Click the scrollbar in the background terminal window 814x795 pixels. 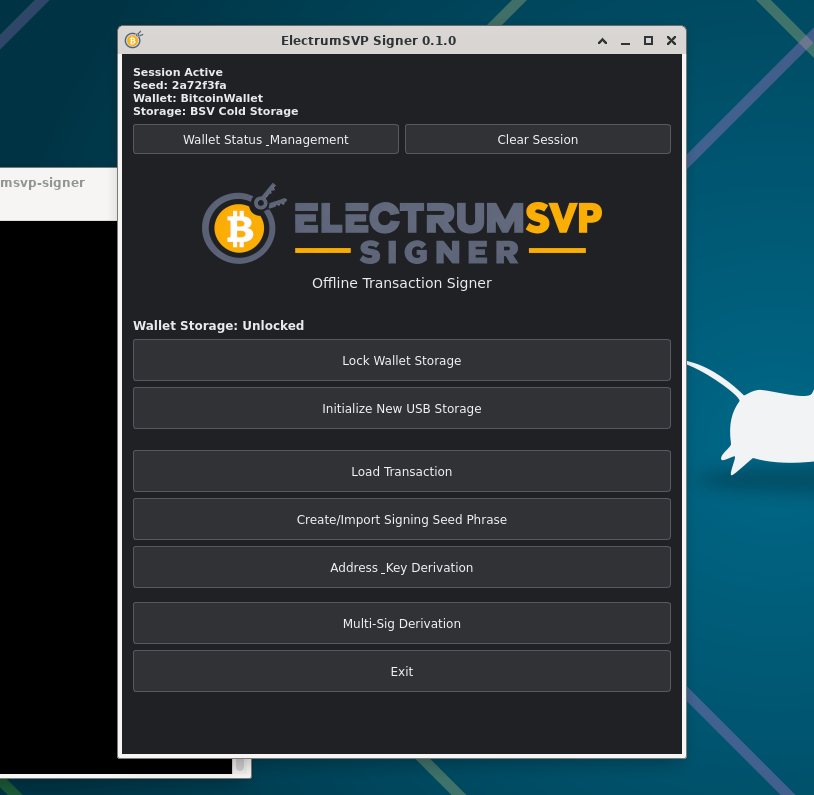click(240, 765)
